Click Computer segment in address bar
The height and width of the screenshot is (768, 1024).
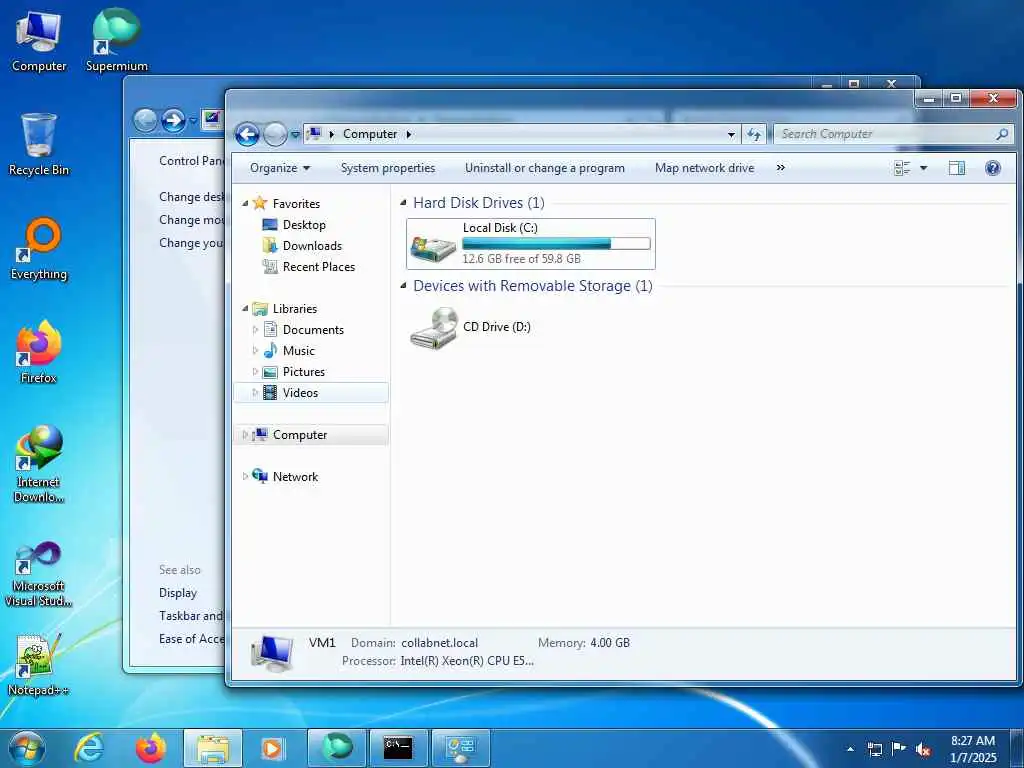coord(370,134)
